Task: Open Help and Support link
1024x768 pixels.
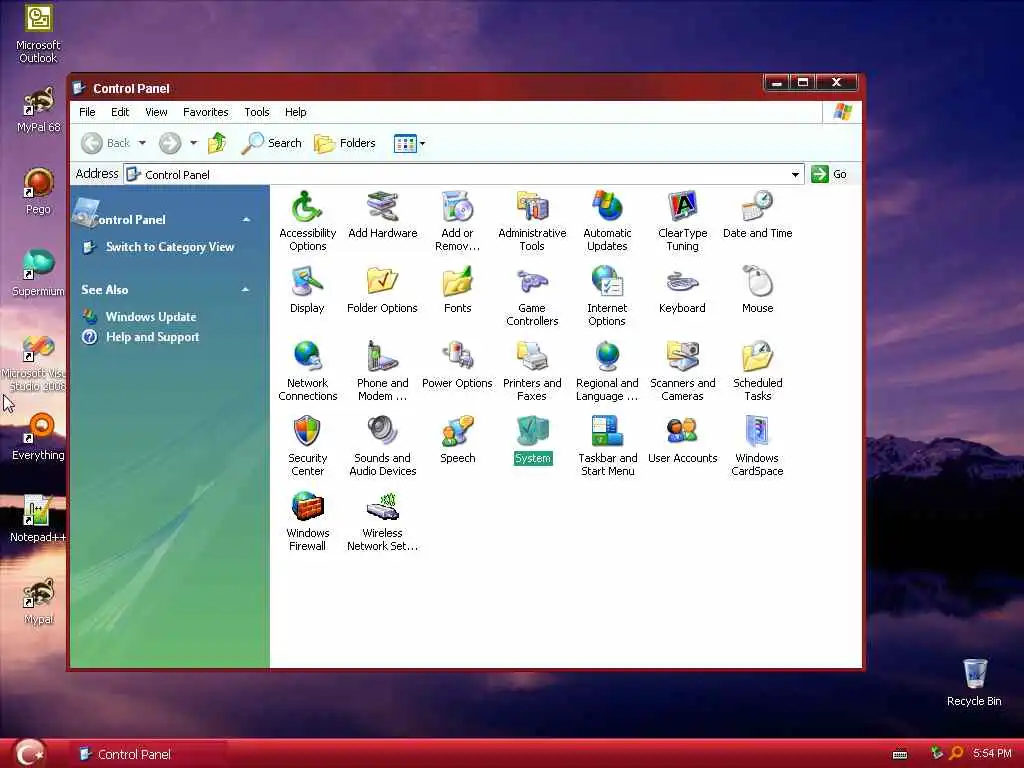Action: [152, 337]
